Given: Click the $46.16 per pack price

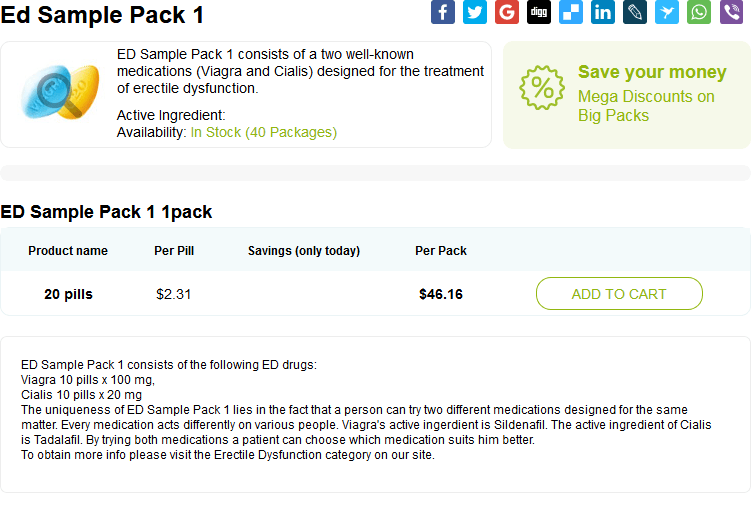Looking at the screenshot, I should tap(441, 294).
